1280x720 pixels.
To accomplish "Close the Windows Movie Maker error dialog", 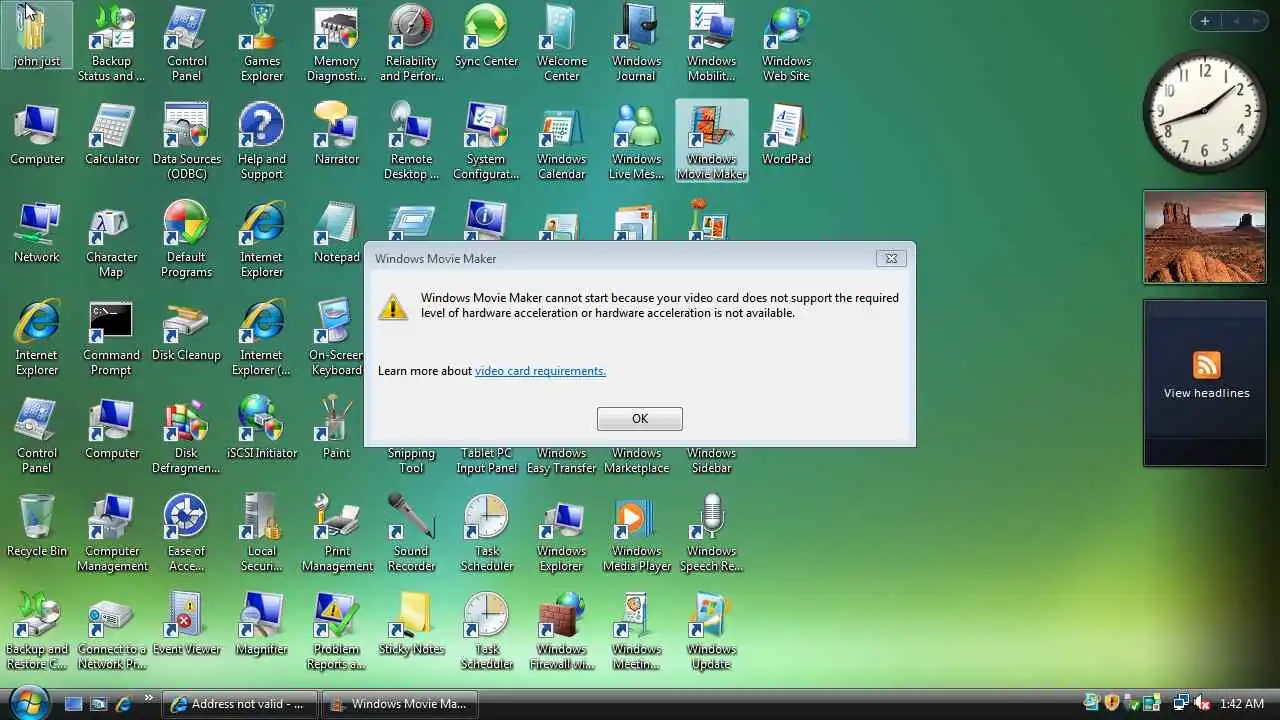I will [891, 258].
